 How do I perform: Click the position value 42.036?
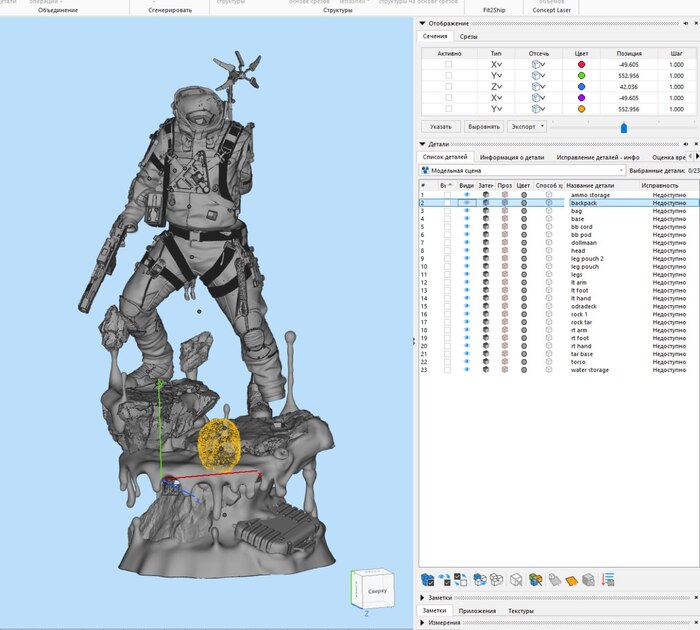pyautogui.click(x=629, y=87)
